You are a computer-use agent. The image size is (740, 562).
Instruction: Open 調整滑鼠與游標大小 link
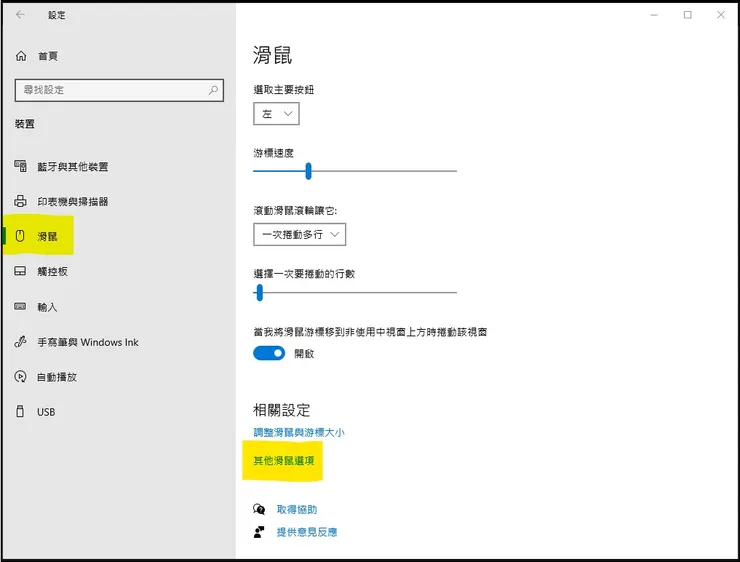(x=299, y=432)
